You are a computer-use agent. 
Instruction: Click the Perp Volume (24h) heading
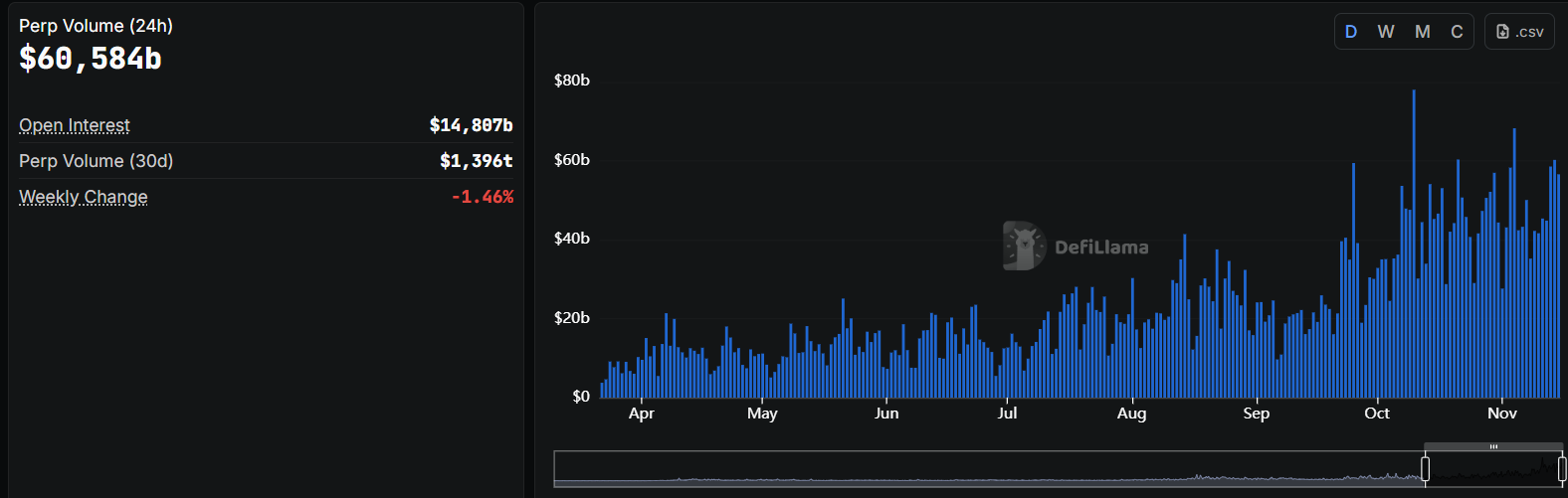click(x=96, y=26)
